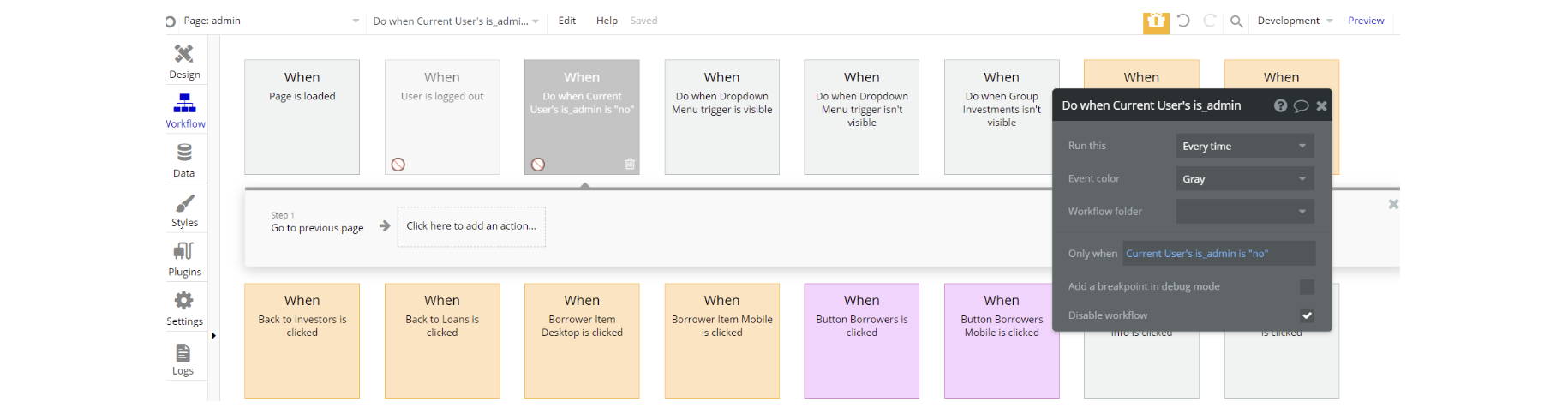The height and width of the screenshot is (408, 1568).
Task: Uncheck the Disable workflow checkbox
Action: click(1306, 315)
